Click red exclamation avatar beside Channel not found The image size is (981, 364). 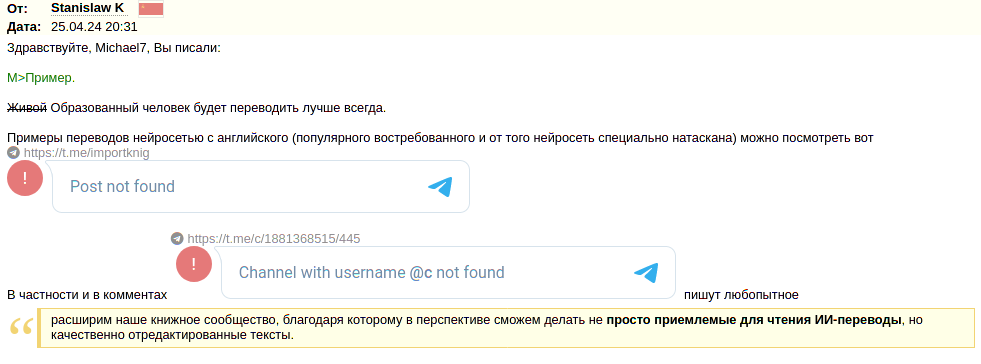(194, 264)
